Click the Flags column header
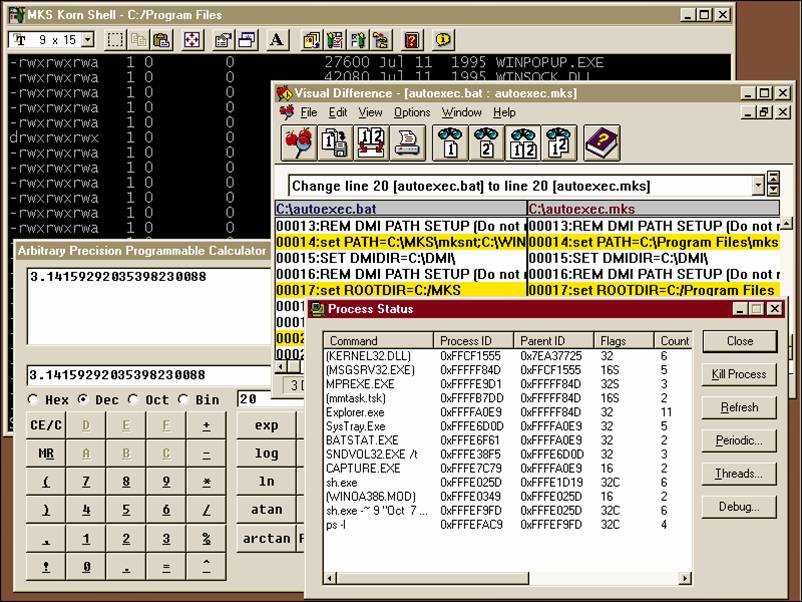Screen dimensions: 802x602 coord(624,341)
